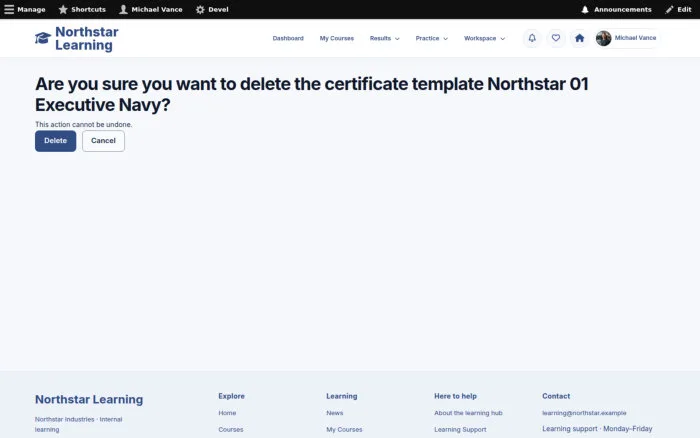
Task: Click the Explore footer heading
Action: (231, 396)
